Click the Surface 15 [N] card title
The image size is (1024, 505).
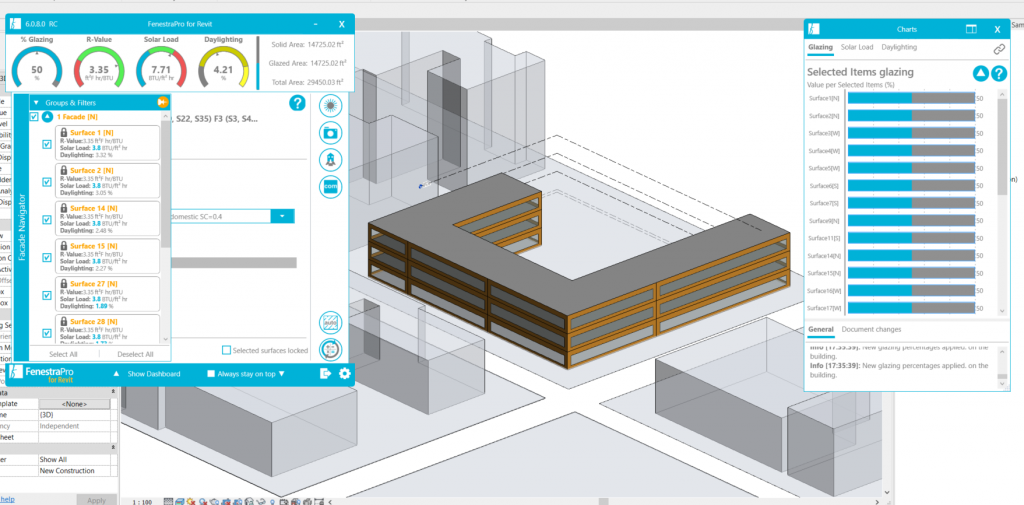pos(94,246)
